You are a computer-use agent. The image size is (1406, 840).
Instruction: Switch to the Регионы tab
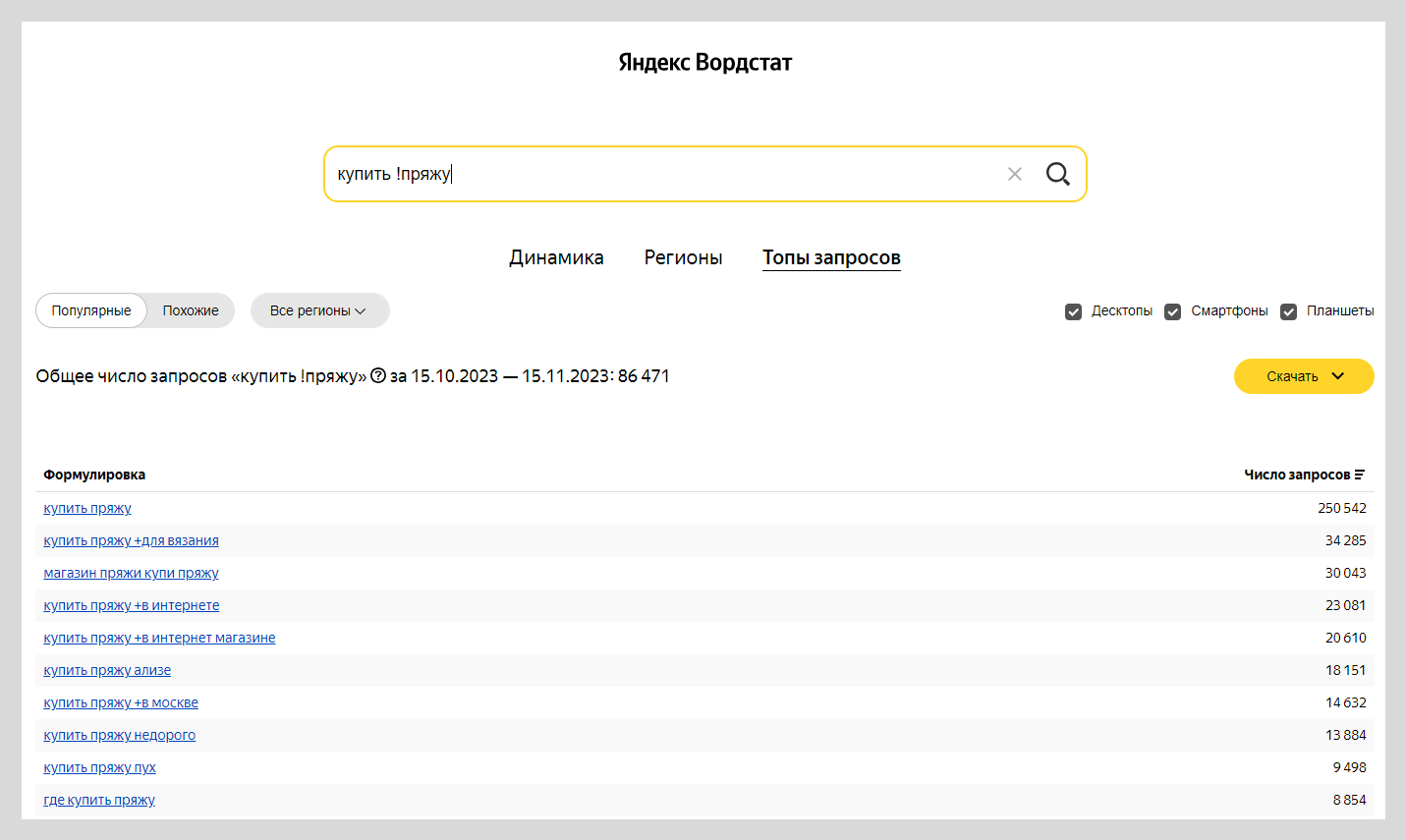(683, 257)
